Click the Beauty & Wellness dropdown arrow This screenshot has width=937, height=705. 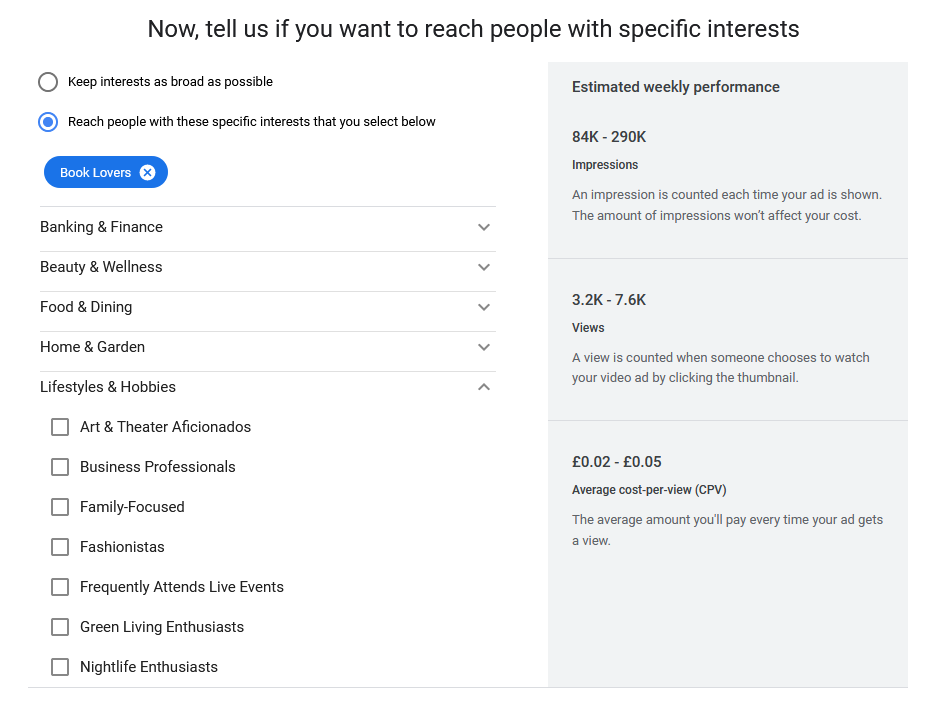point(484,268)
